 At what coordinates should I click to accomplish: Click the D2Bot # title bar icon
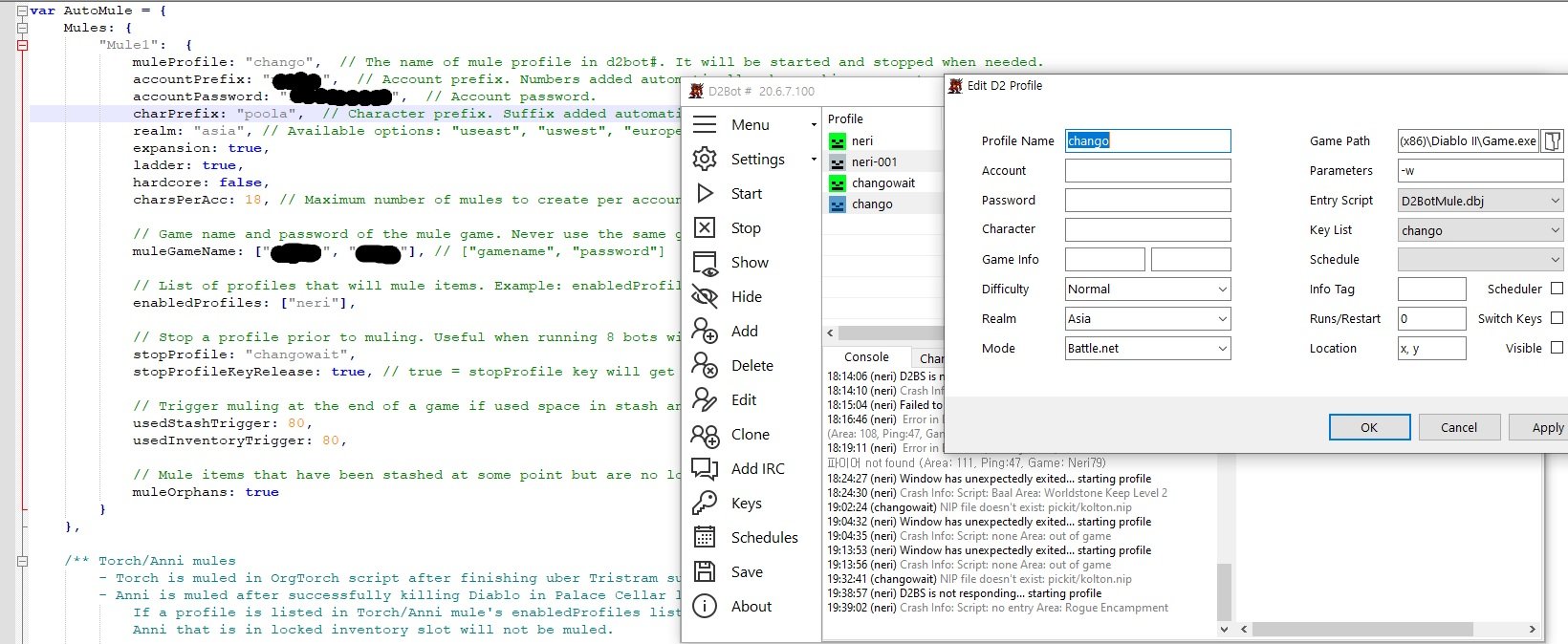(x=697, y=92)
